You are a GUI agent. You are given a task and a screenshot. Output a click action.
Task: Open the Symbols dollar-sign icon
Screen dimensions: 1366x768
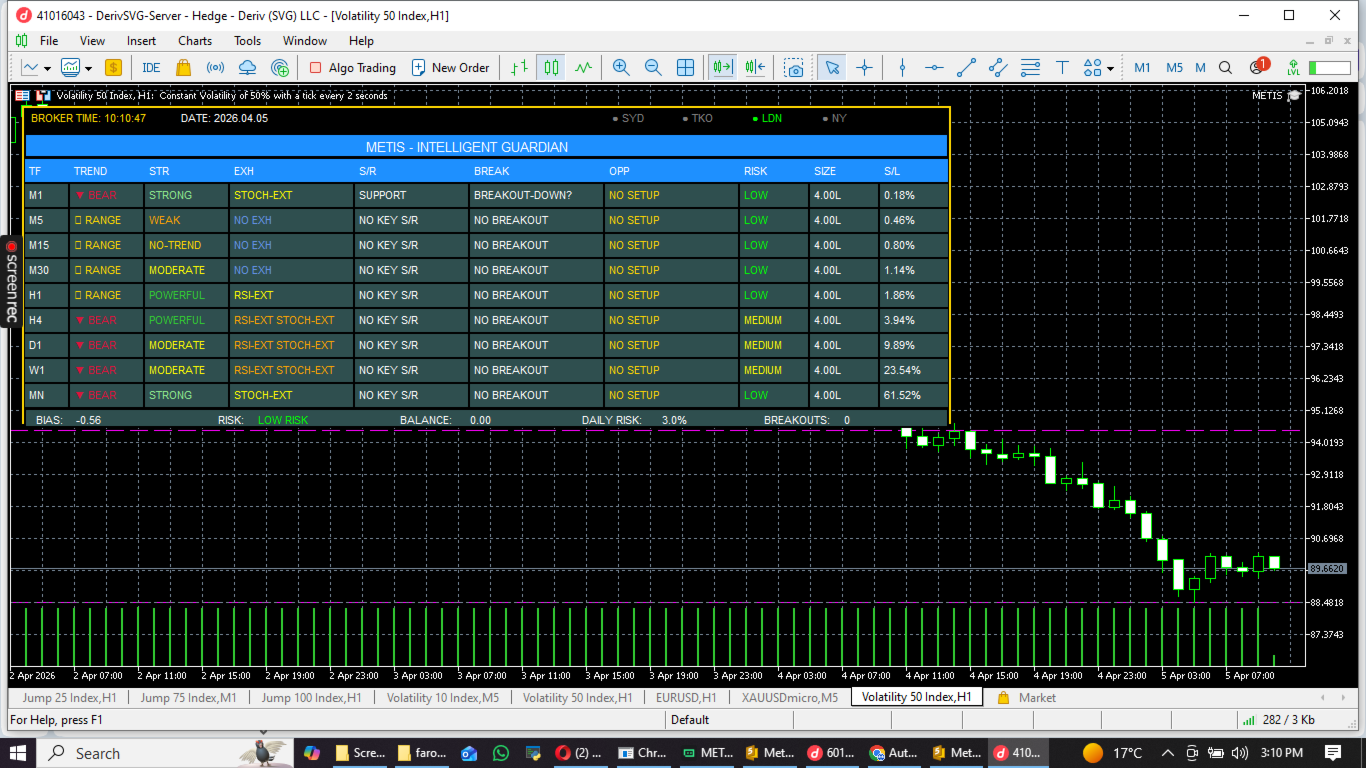coord(113,68)
